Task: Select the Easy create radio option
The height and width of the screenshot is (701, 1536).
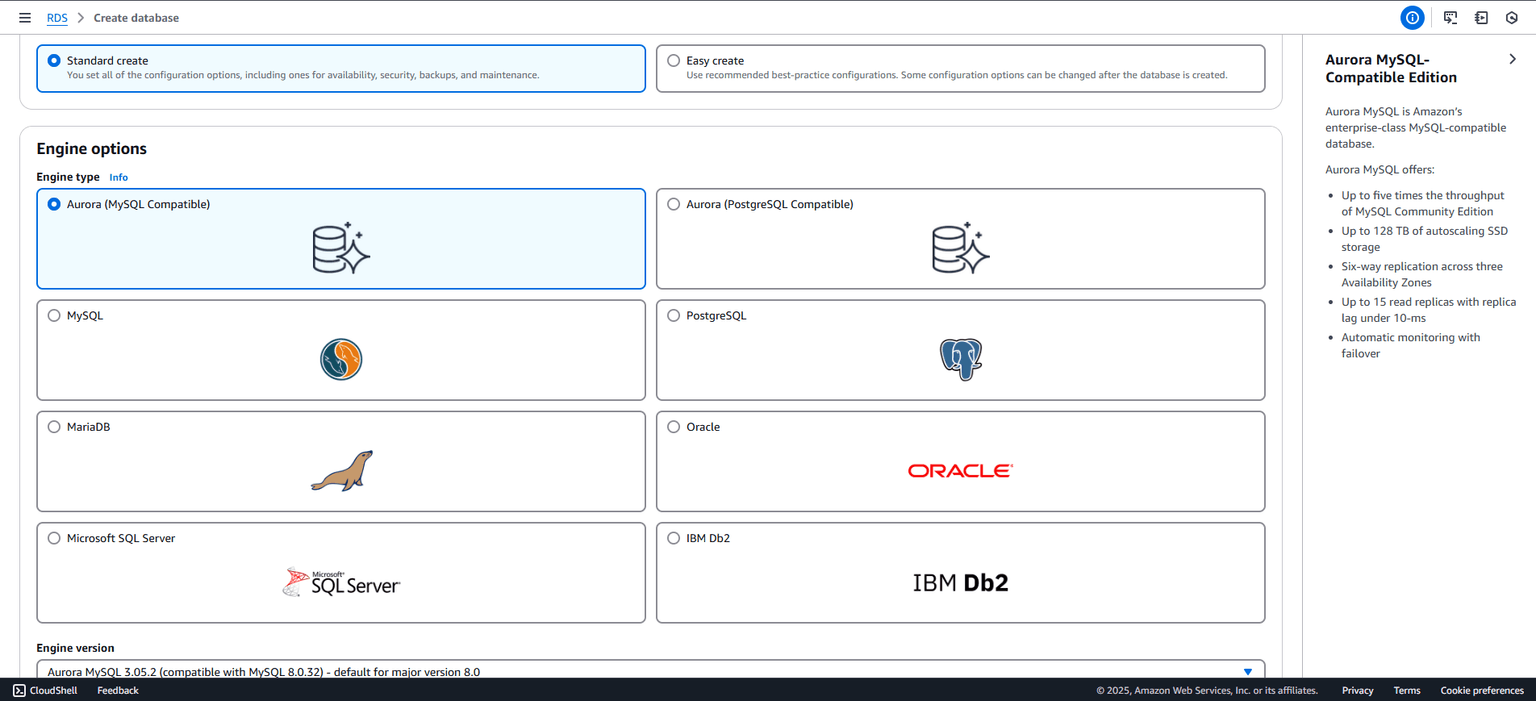Action: coord(674,61)
